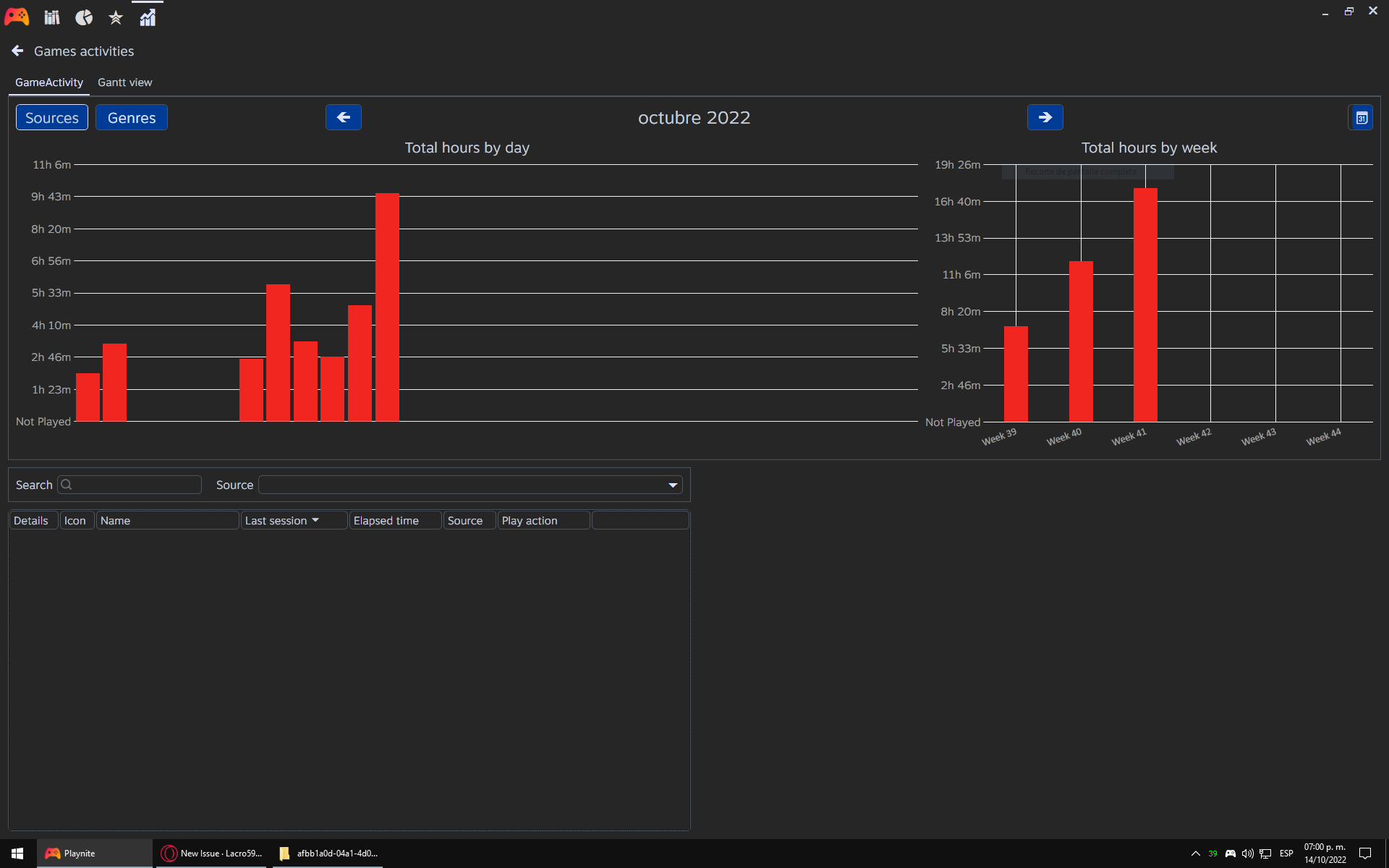Toggle the Genres filter button

(131, 117)
